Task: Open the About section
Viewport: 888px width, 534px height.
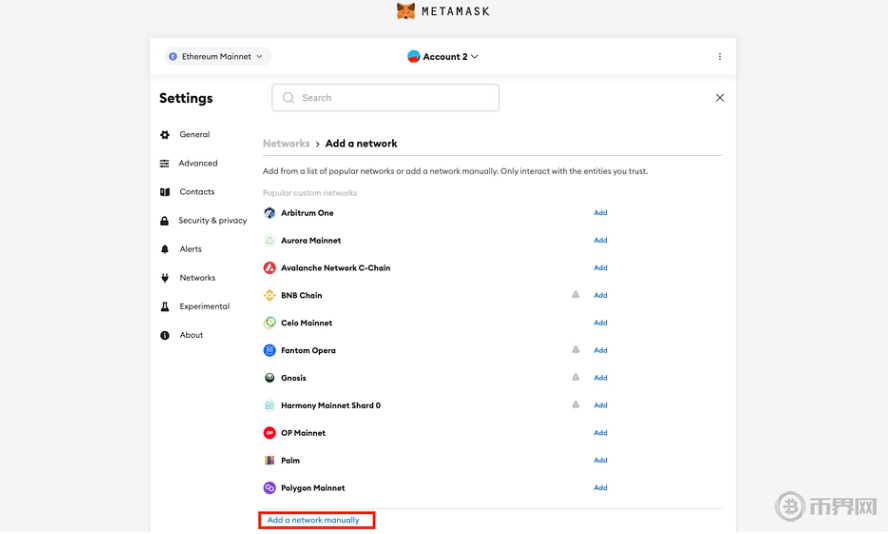Action: pyautogui.click(x=191, y=335)
